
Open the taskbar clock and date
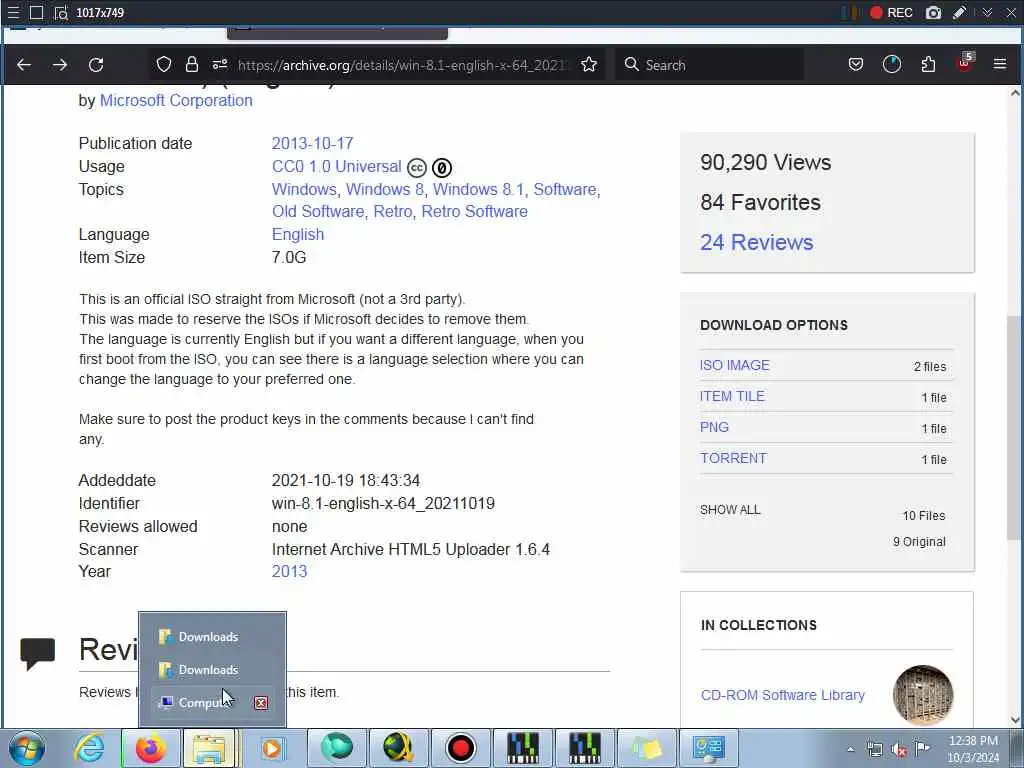973,749
